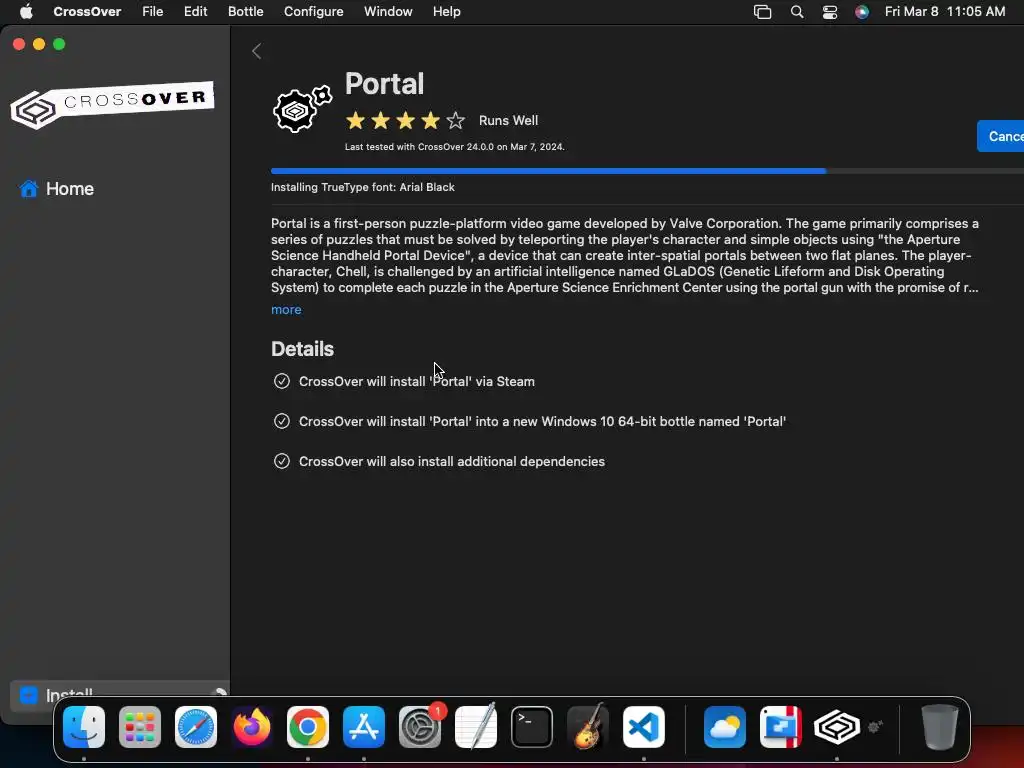
Task: Open the Weather app from the dock
Action: click(725, 727)
